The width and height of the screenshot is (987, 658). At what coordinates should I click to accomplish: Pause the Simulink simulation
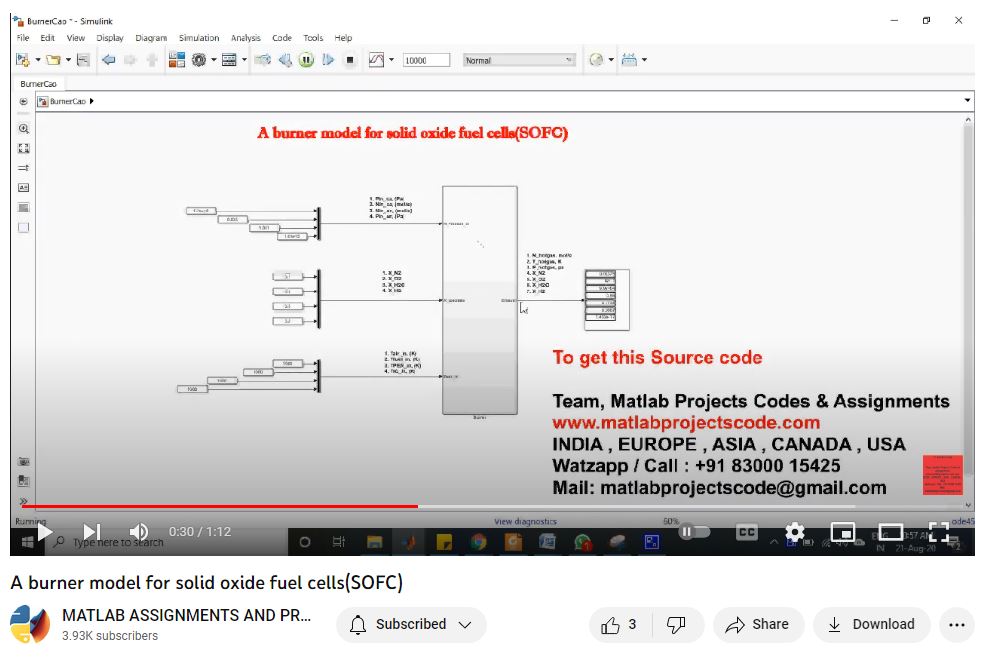(306, 60)
